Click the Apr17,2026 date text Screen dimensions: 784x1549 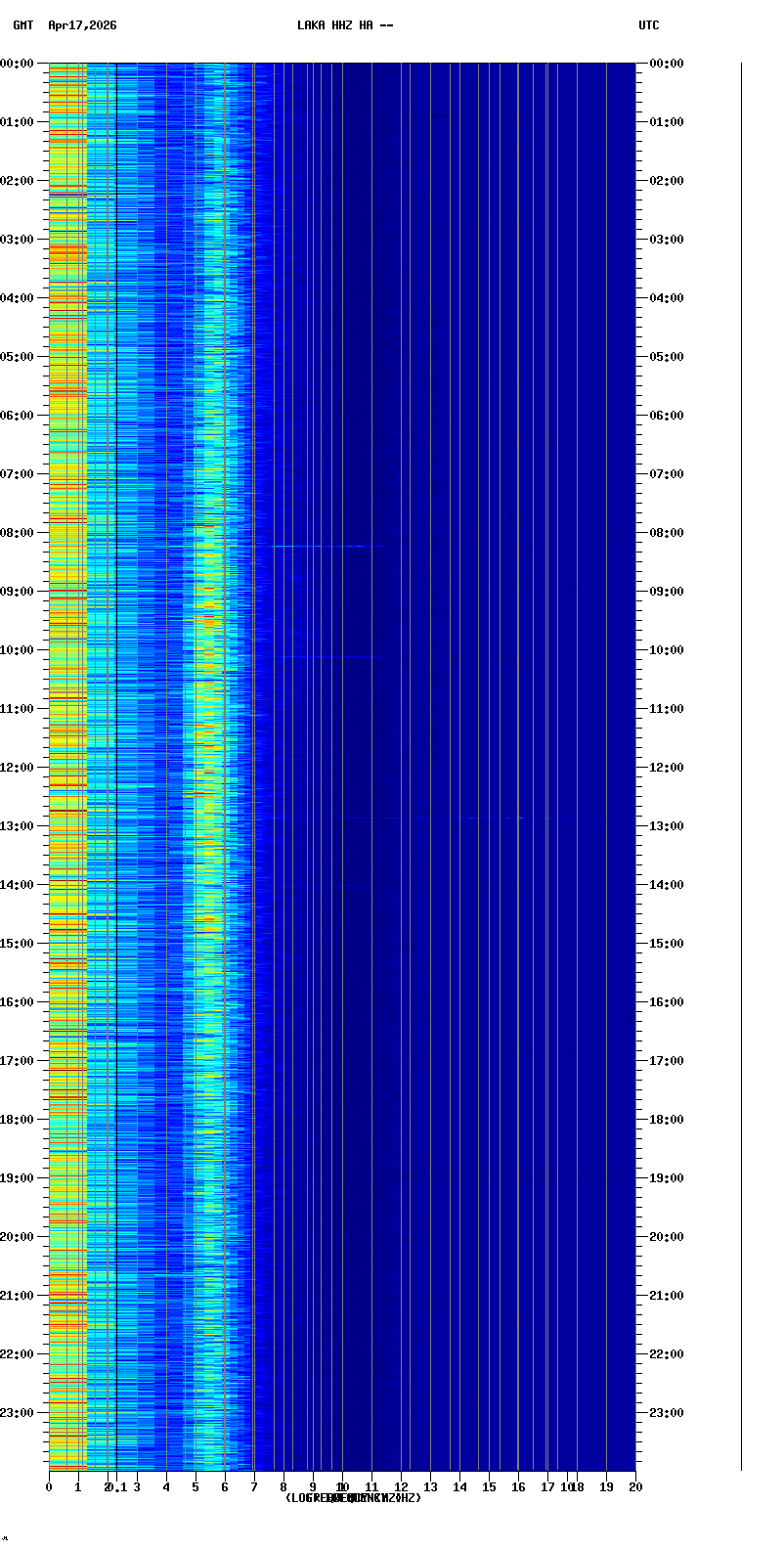pyautogui.click(x=82, y=25)
